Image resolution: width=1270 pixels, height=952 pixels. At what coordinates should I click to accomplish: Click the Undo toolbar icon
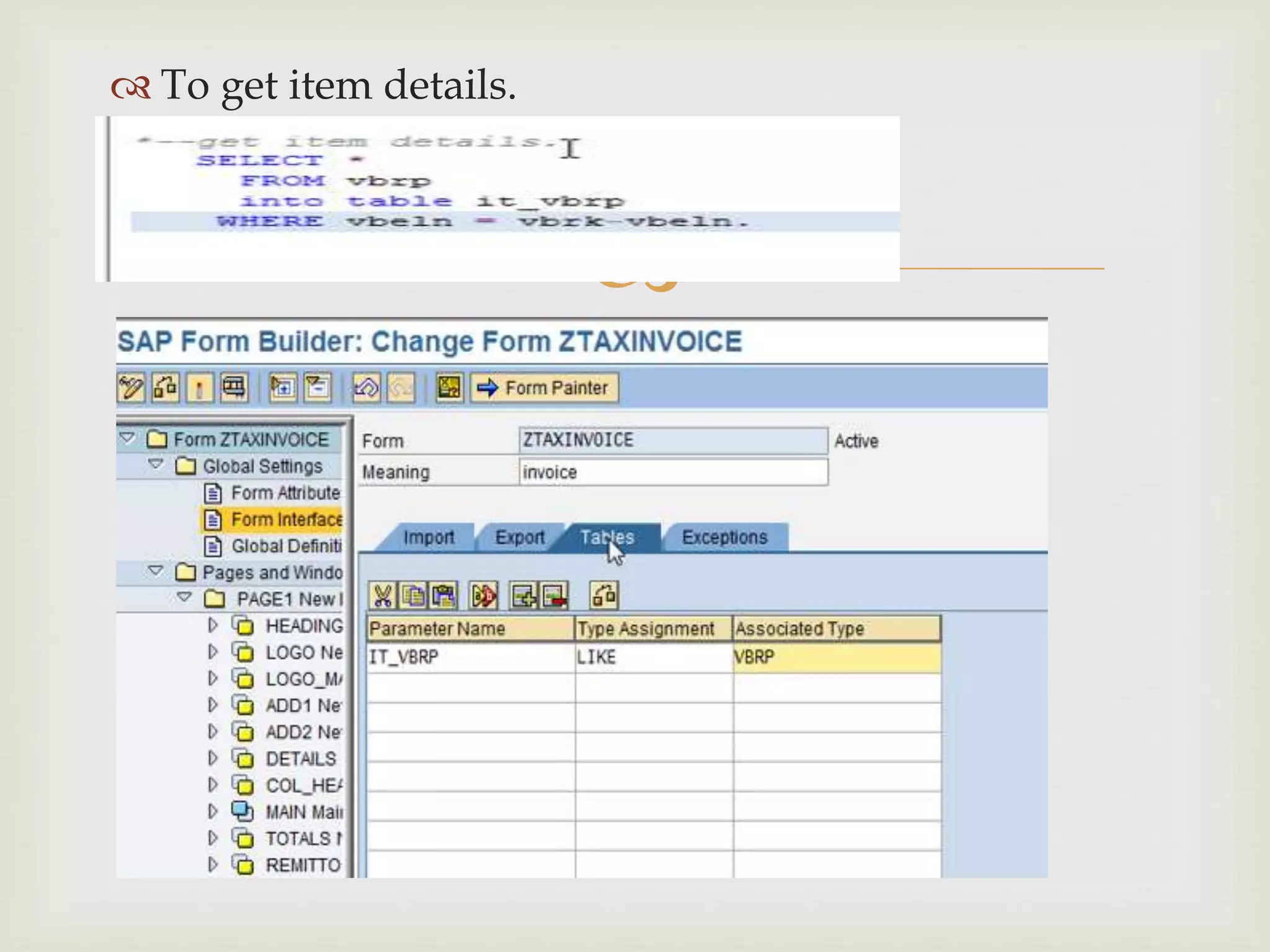coord(366,389)
